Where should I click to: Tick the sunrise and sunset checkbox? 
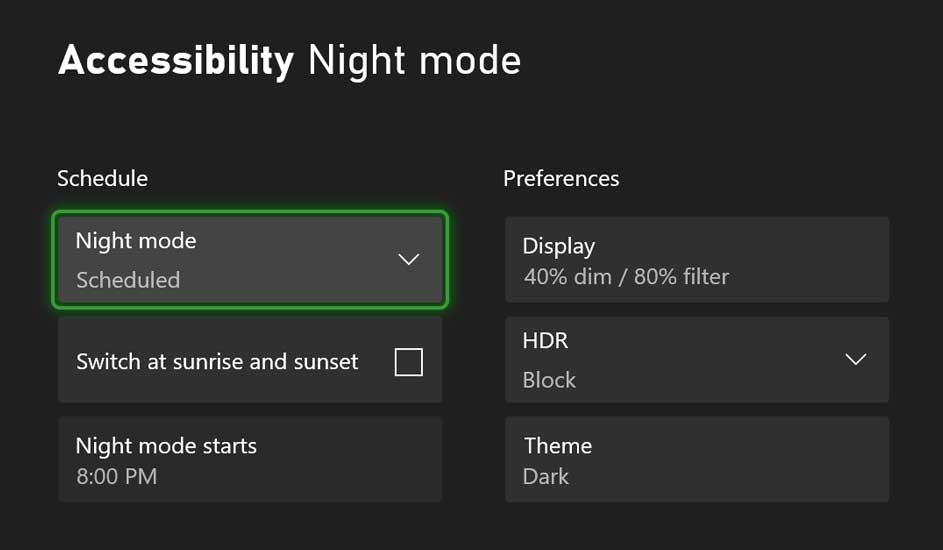tap(408, 362)
